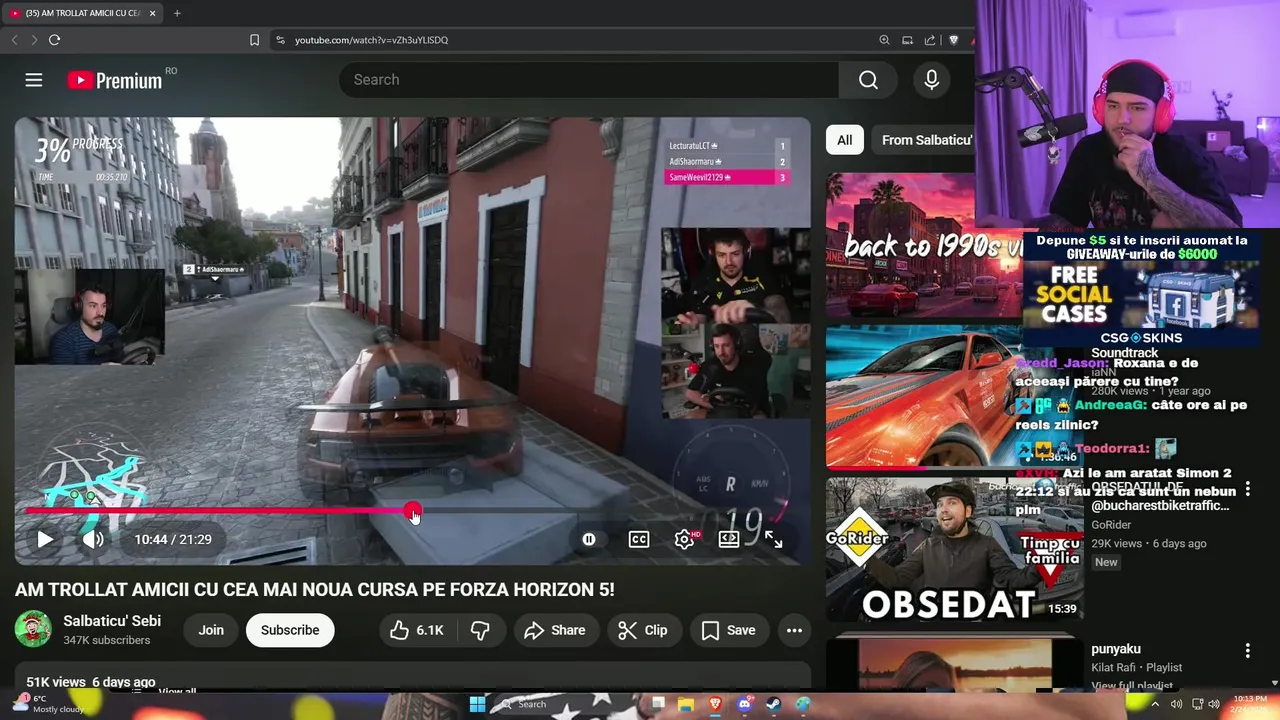
Task: Open the YouTube guide hamburger menu
Action: pyautogui.click(x=34, y=80)
